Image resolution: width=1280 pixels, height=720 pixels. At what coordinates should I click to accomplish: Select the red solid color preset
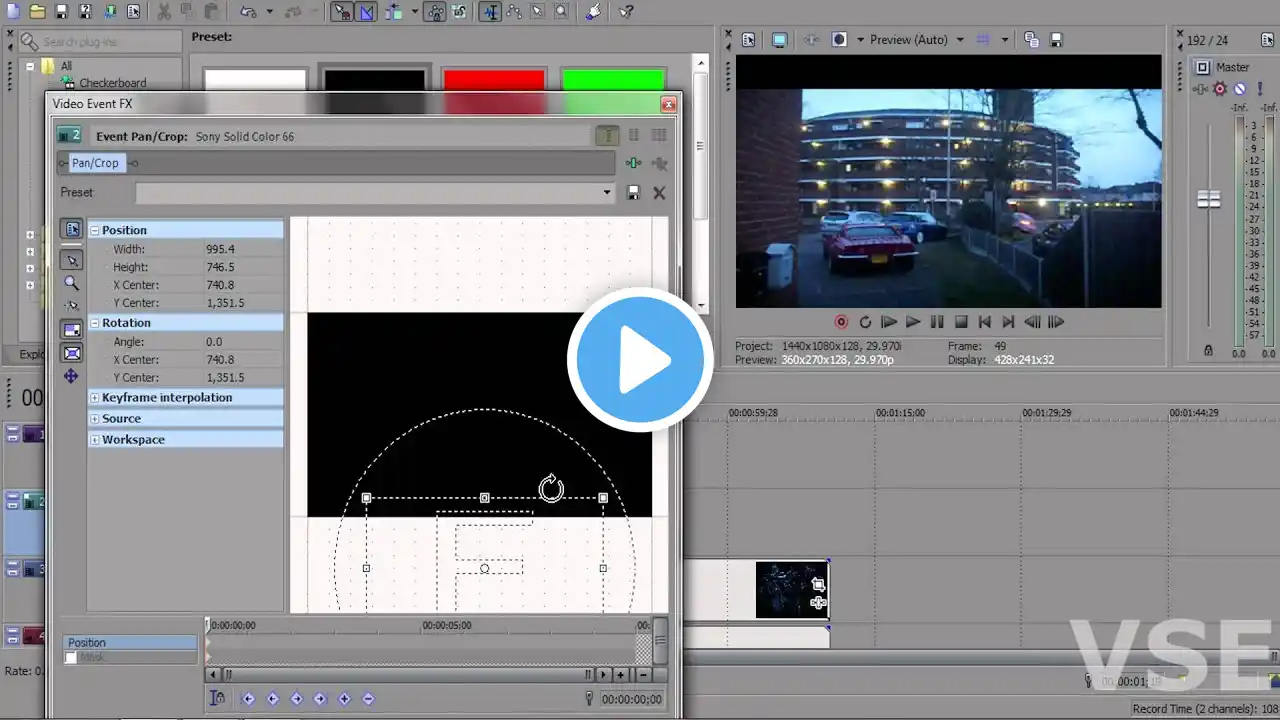[494, 80]
